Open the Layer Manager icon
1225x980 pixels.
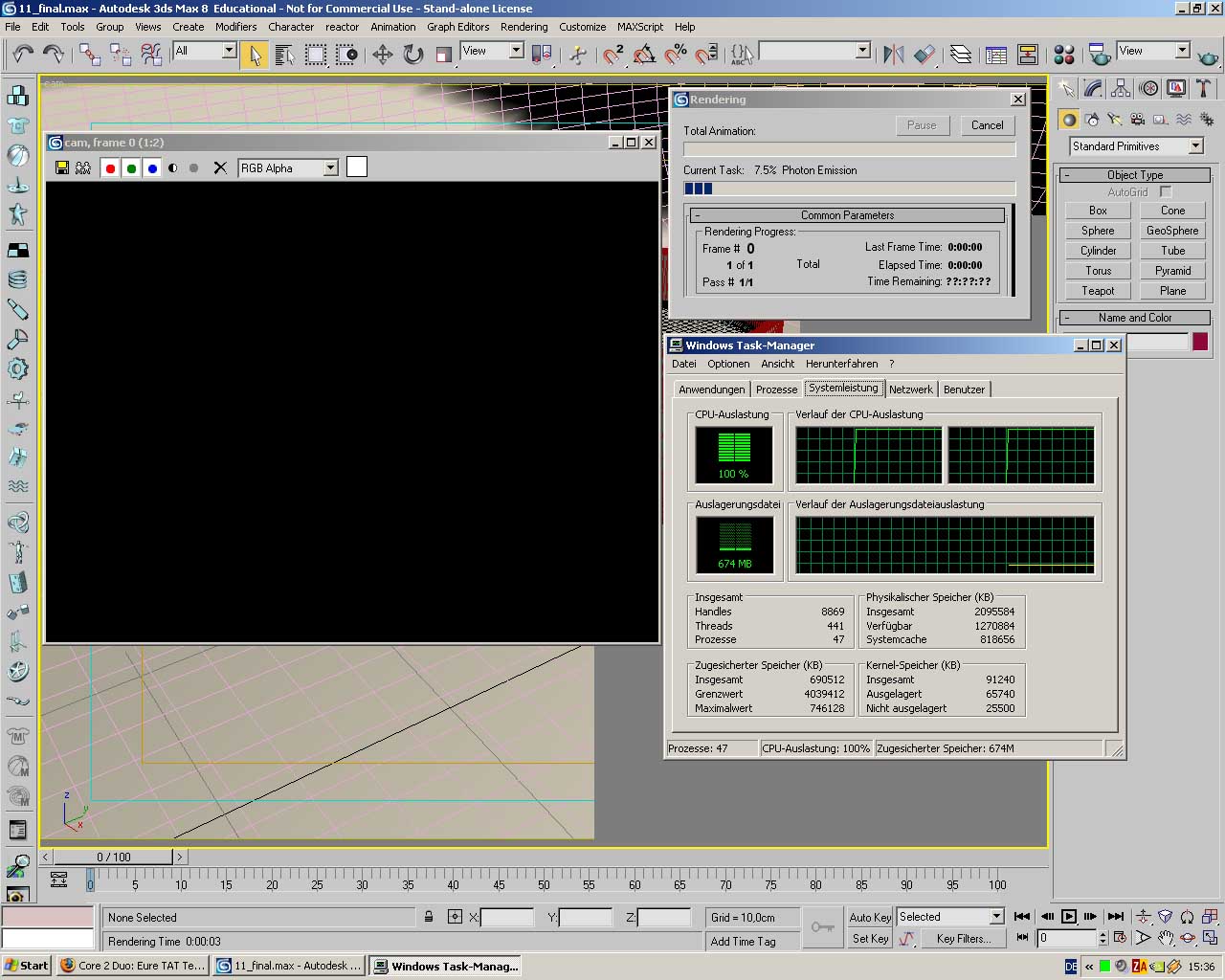tap(960, 55)
